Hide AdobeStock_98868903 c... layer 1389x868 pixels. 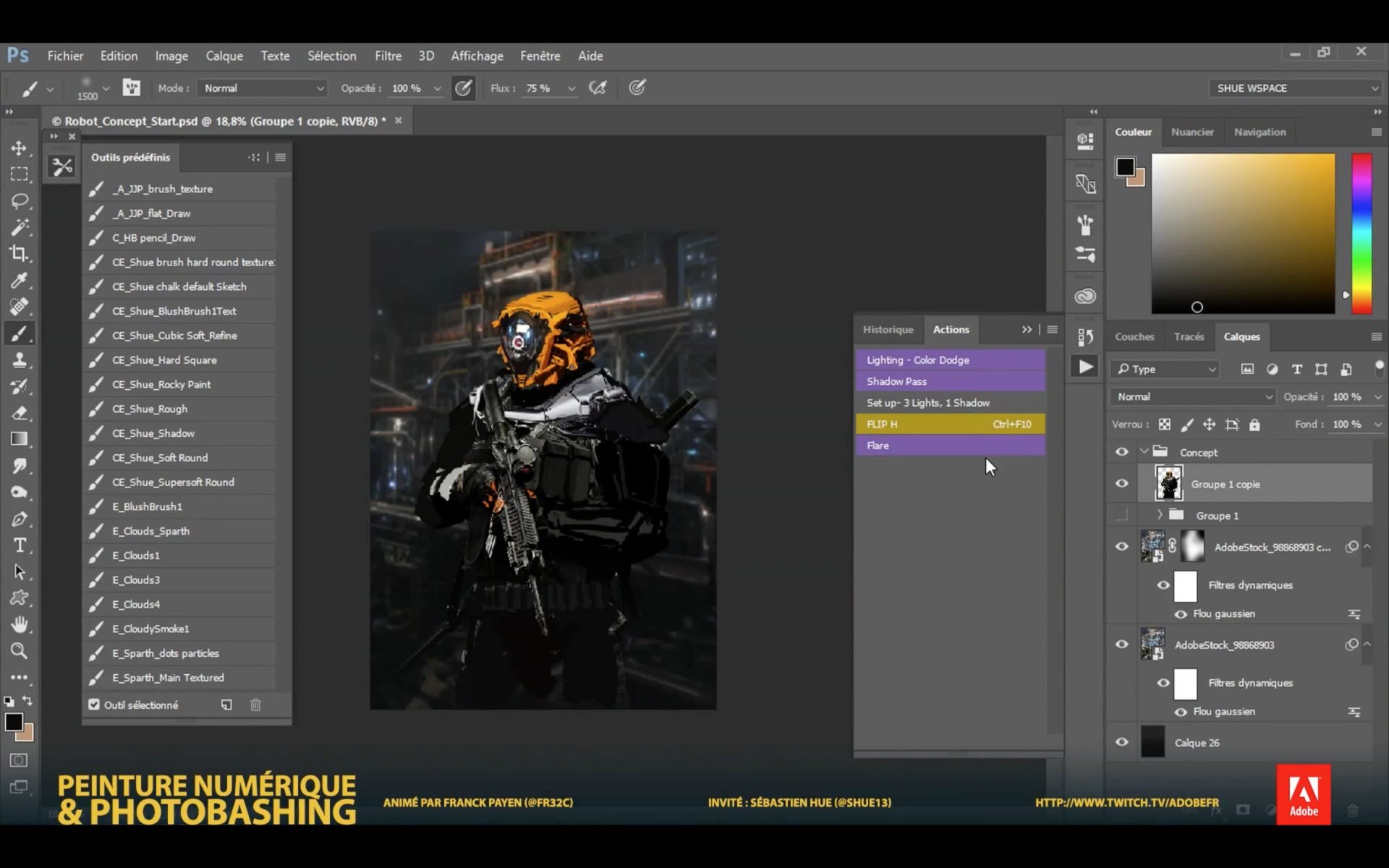coord(1121,547)
